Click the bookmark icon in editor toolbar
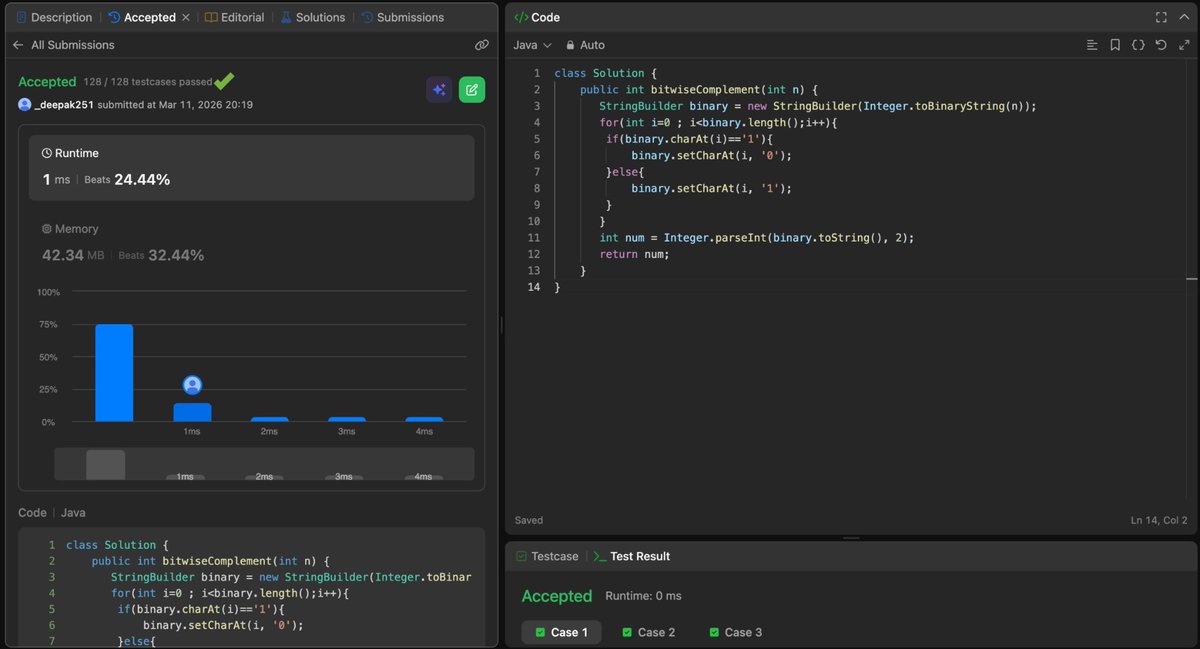Viewport: 1200px width, 649px height. tap(1115, 45)
